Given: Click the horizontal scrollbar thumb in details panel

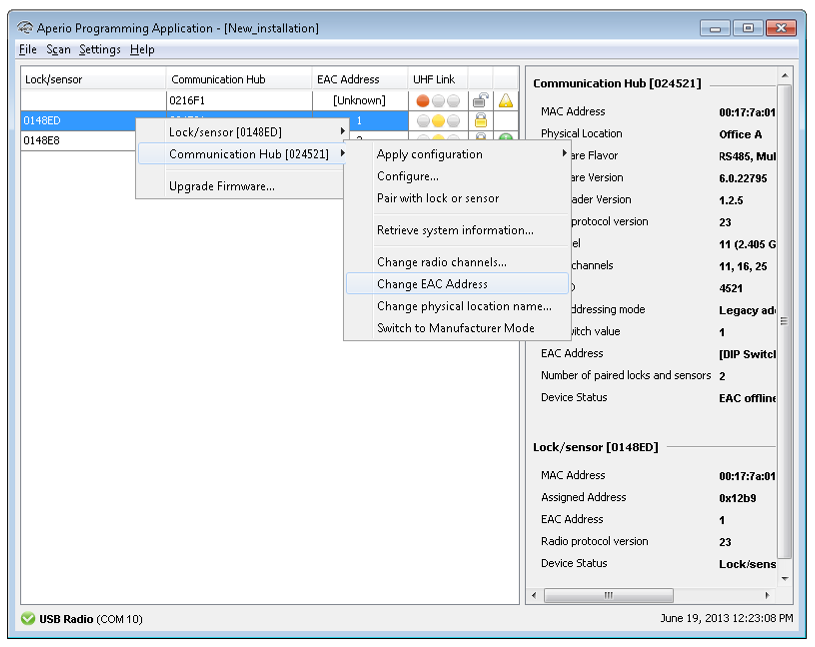Looking at the screenshot, I should [x=609, y=595].
